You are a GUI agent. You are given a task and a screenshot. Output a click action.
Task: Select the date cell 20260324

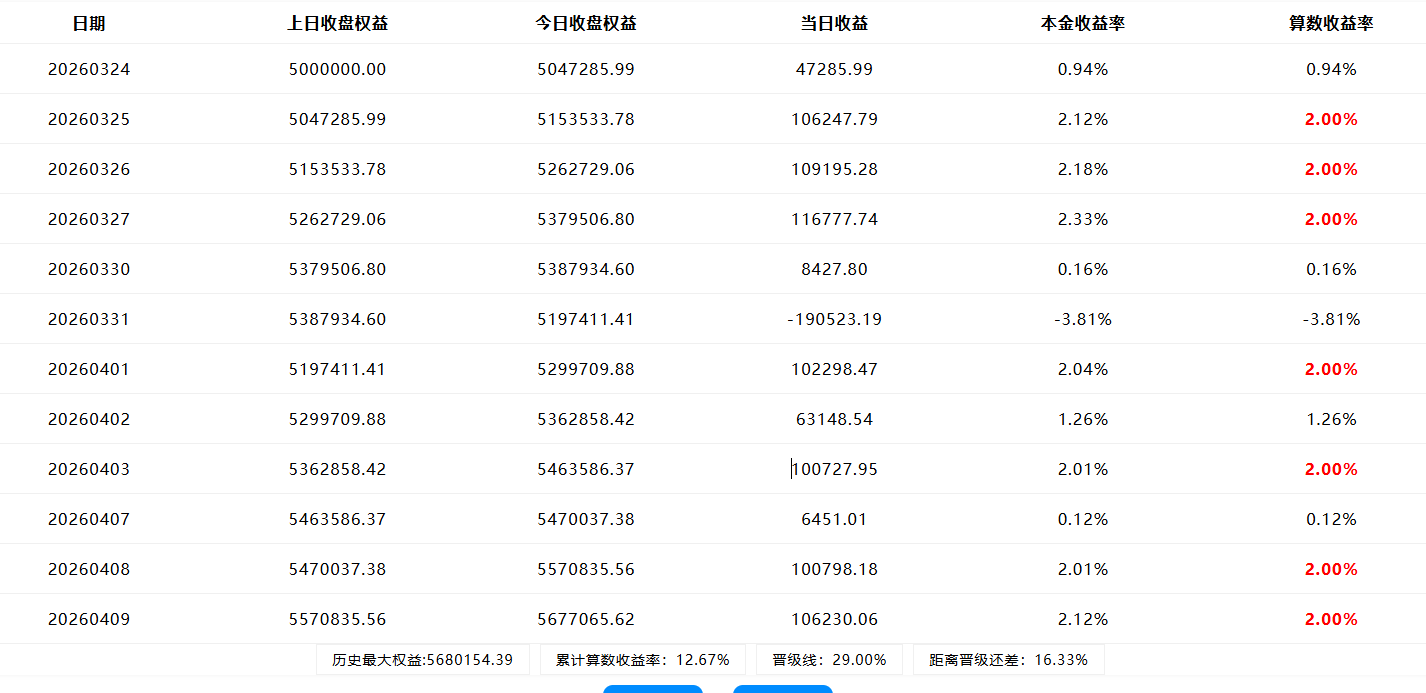(x=89, y=69)
